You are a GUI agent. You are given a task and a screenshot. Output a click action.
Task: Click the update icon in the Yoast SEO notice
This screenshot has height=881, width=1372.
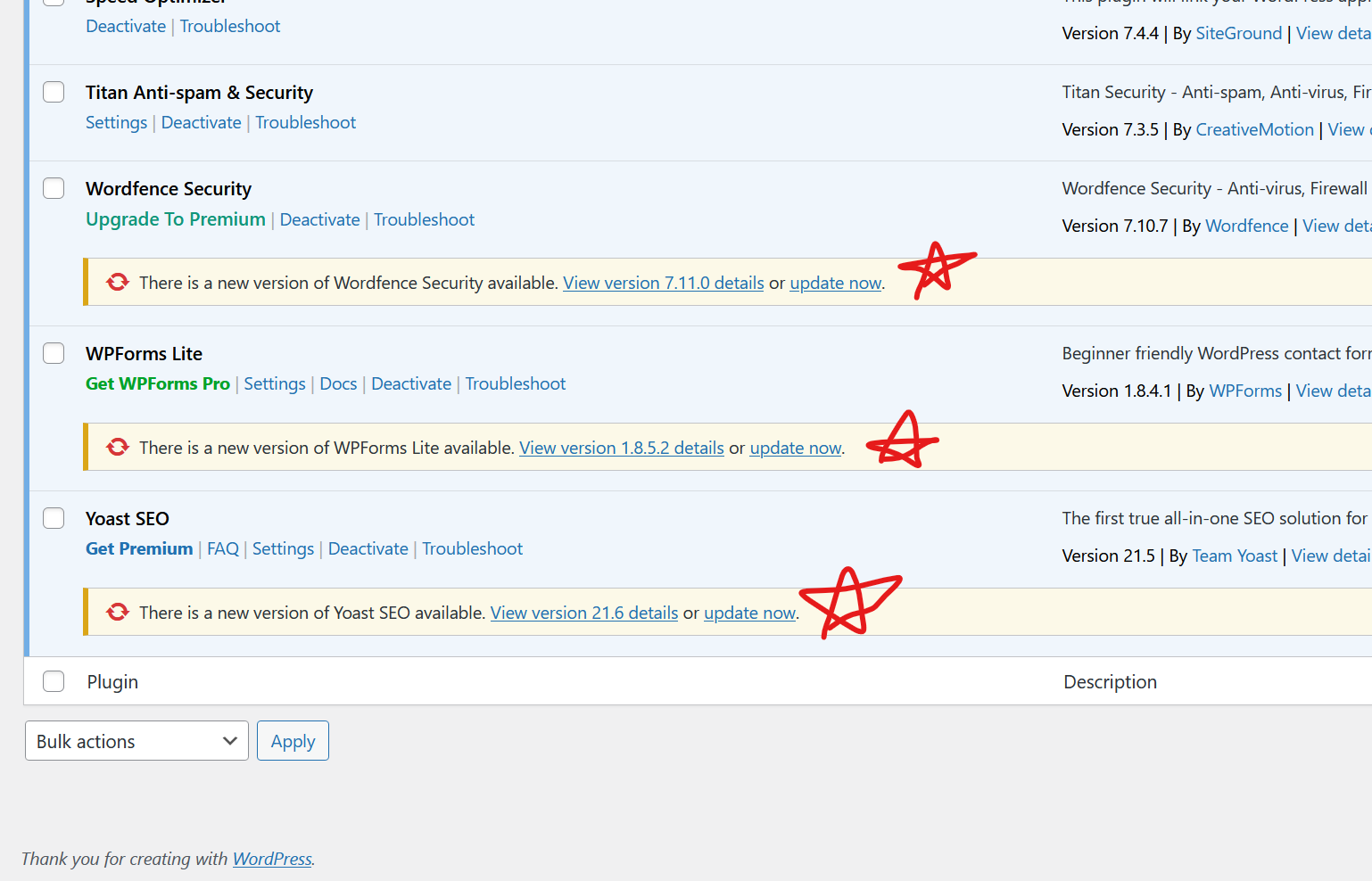point(117,612)
